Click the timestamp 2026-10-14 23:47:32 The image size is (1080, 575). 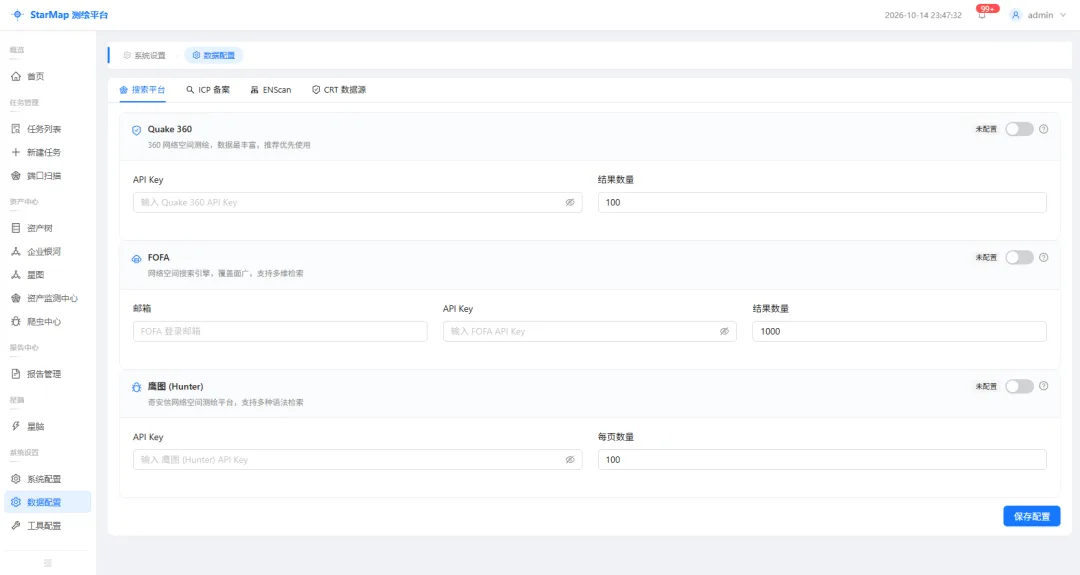click(923, 15)
